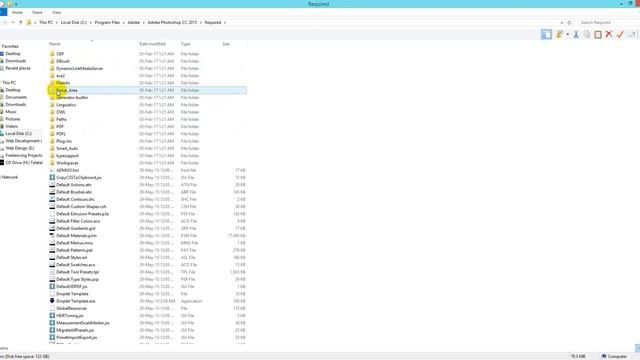640x360 pixels.
Task: Select Web Development drive in navigation pane
Action: [x=23, y=141]
